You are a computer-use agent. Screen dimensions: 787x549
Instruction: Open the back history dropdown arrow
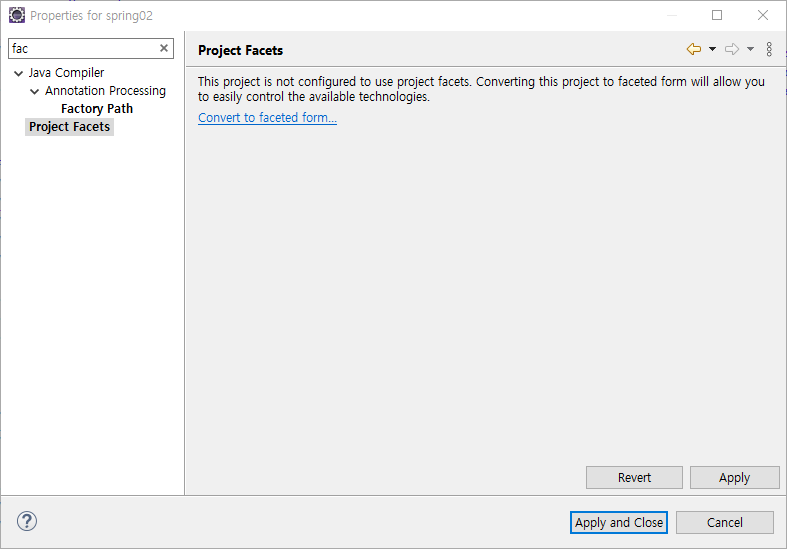pyautogui.click(x=712, y=49)
